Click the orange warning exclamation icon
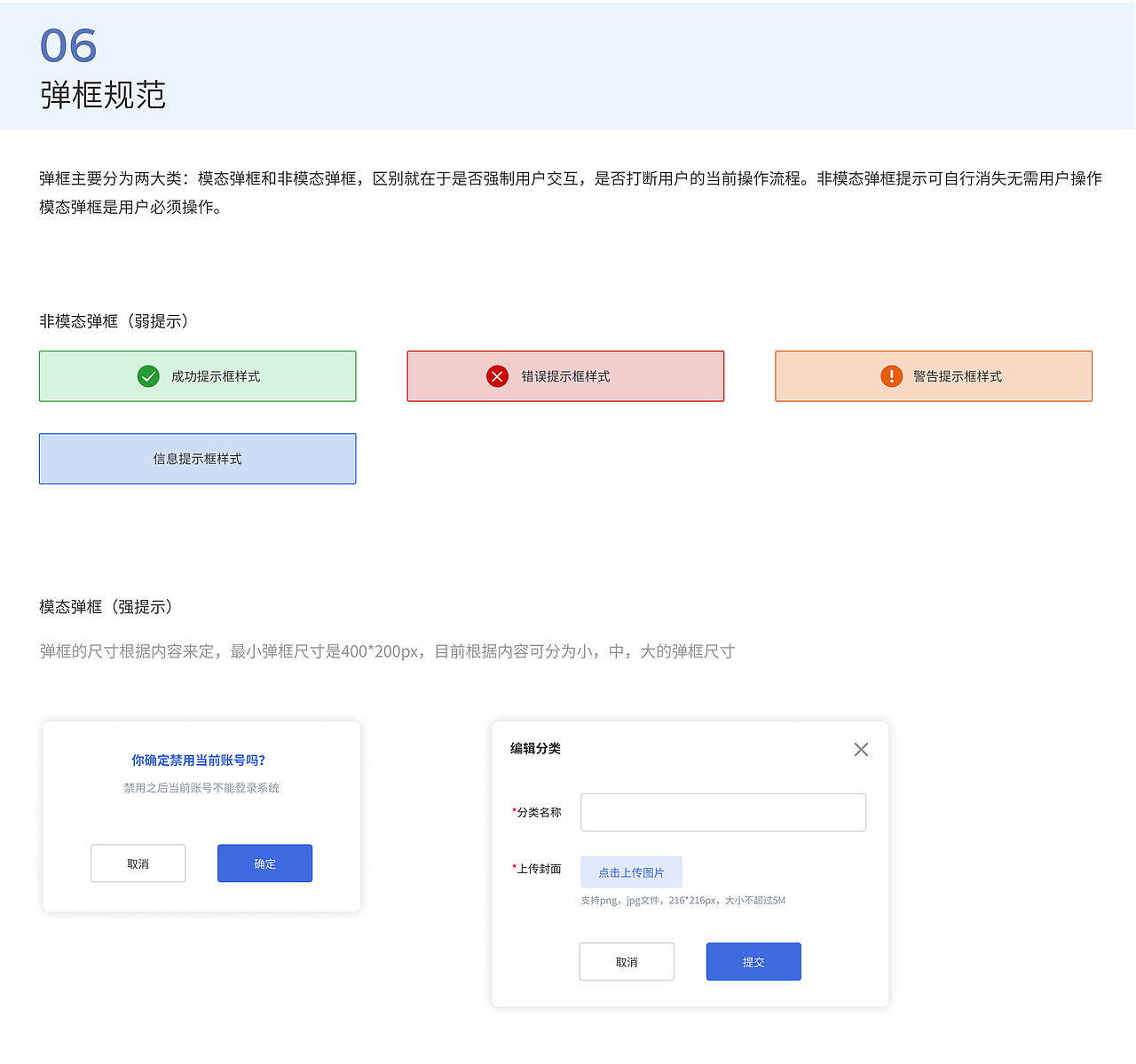 (890, 375)
